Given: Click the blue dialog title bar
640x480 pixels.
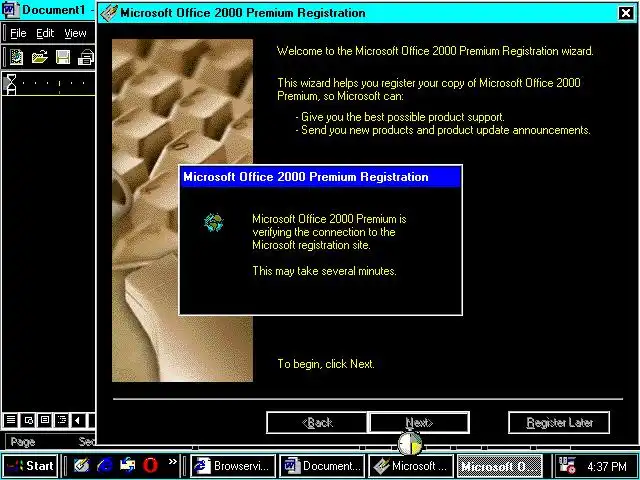Looking at the screenshot, I should [321, 177].
